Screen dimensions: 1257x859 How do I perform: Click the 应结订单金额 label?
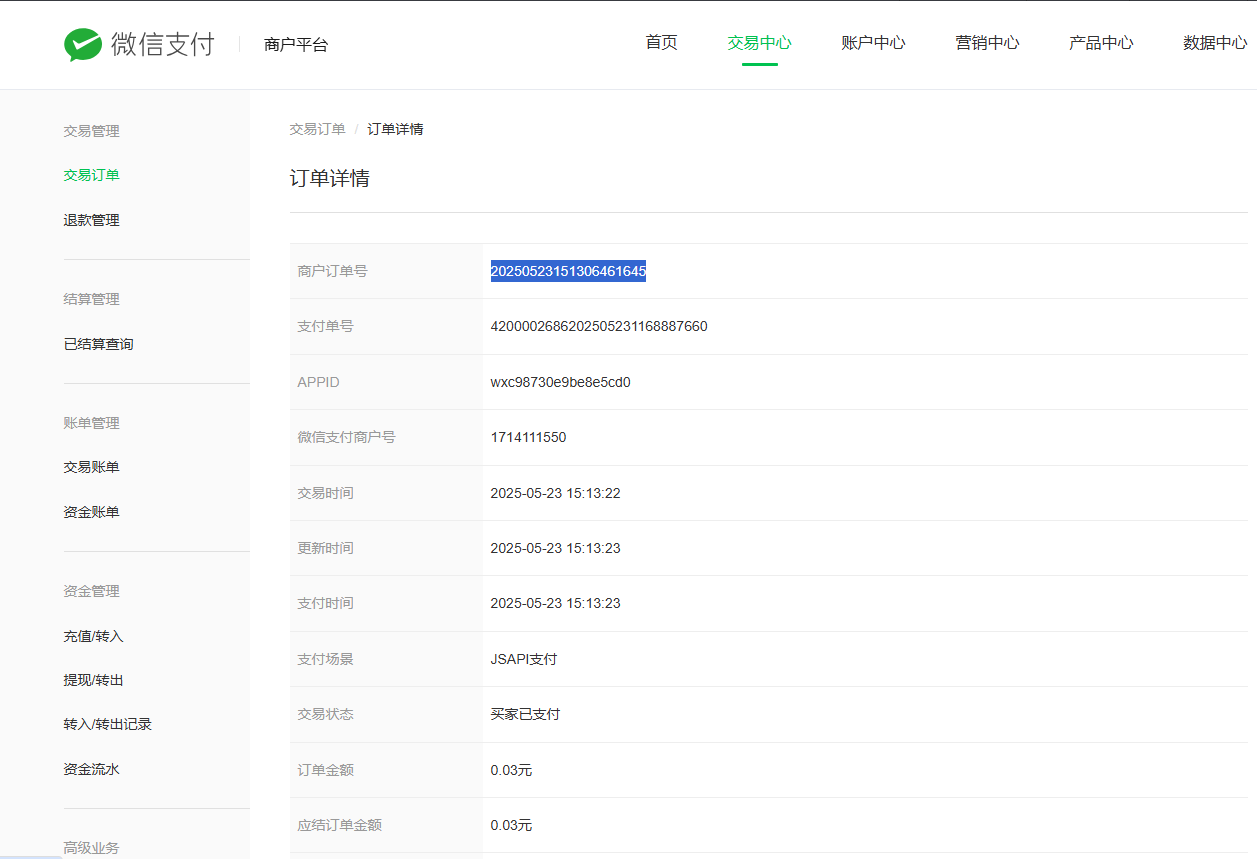[x=339, y=825]
